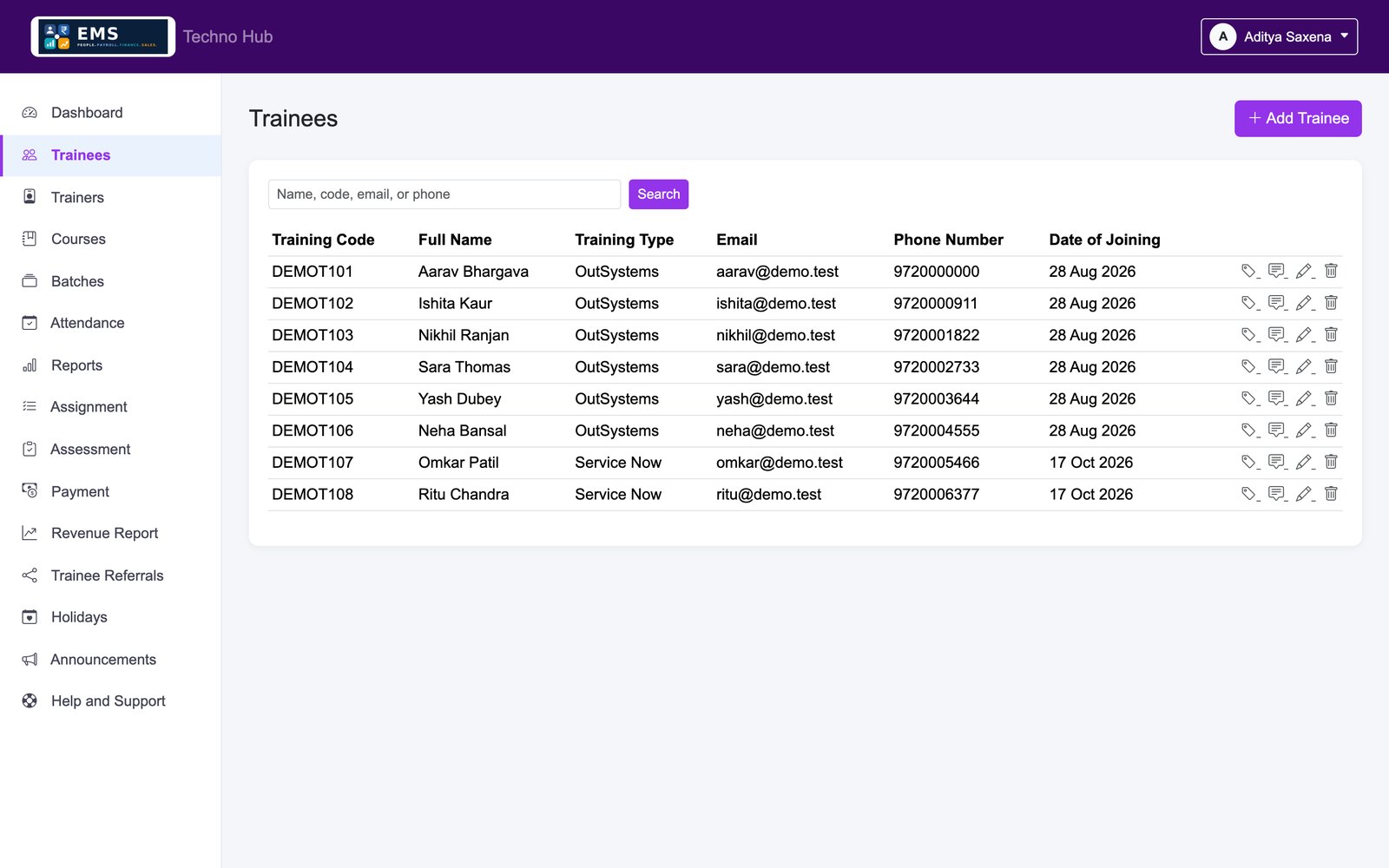Delete the Sara Thomas trainee row
The height and width of the screenshot is (868, 1389).
(1331, 366)
